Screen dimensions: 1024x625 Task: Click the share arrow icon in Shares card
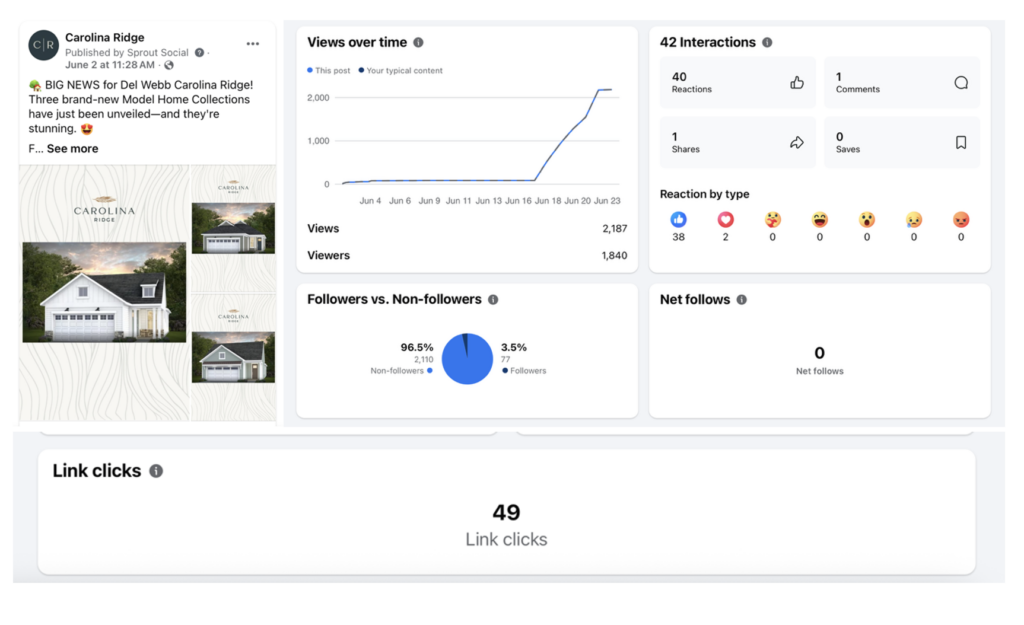(797, 142)
